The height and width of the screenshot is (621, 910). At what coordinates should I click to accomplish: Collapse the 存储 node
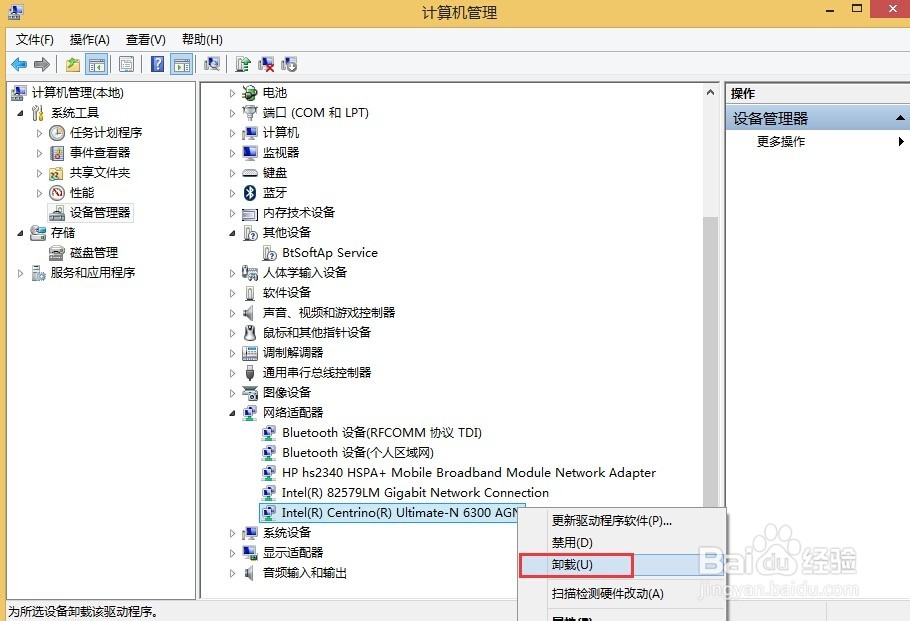click(x=20, y=233)
